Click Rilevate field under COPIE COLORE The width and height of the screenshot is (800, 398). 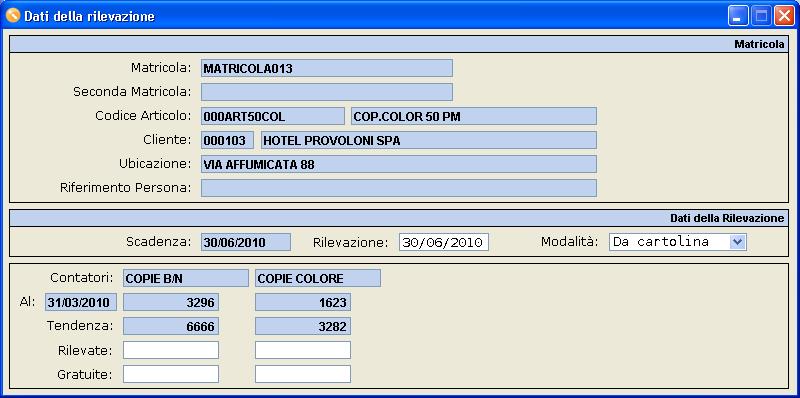(x=303, y=350)
